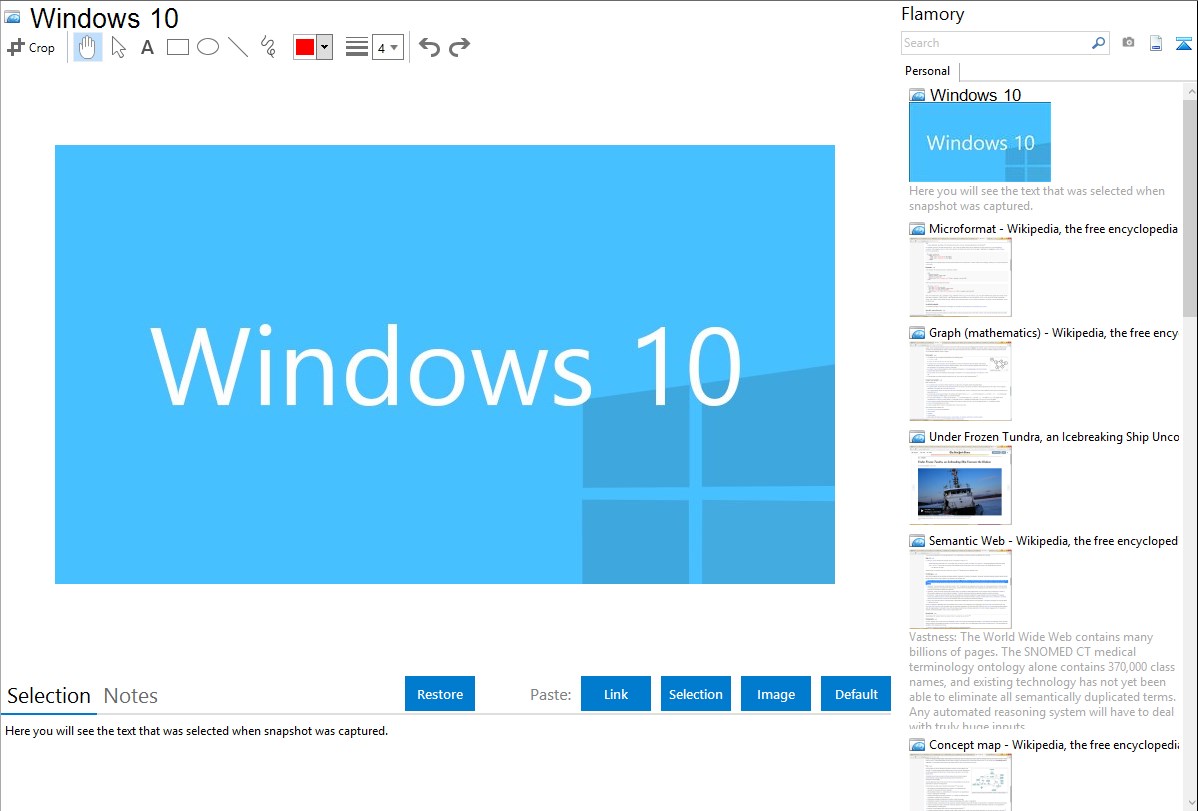Click the Default paste button
Viewport: 1198px width, 811px height.
pos(856,694)
